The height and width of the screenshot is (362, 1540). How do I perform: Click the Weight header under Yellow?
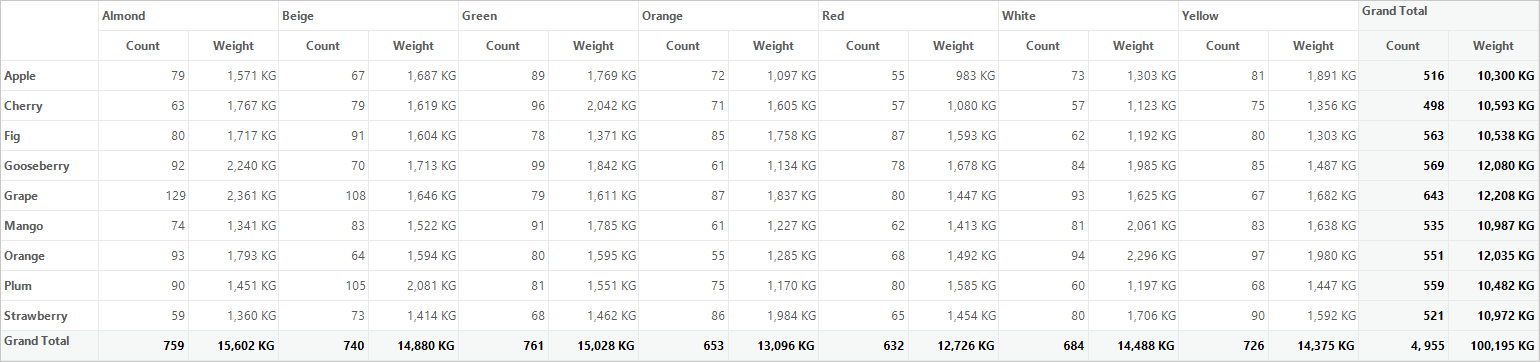tap(1313, 46)
